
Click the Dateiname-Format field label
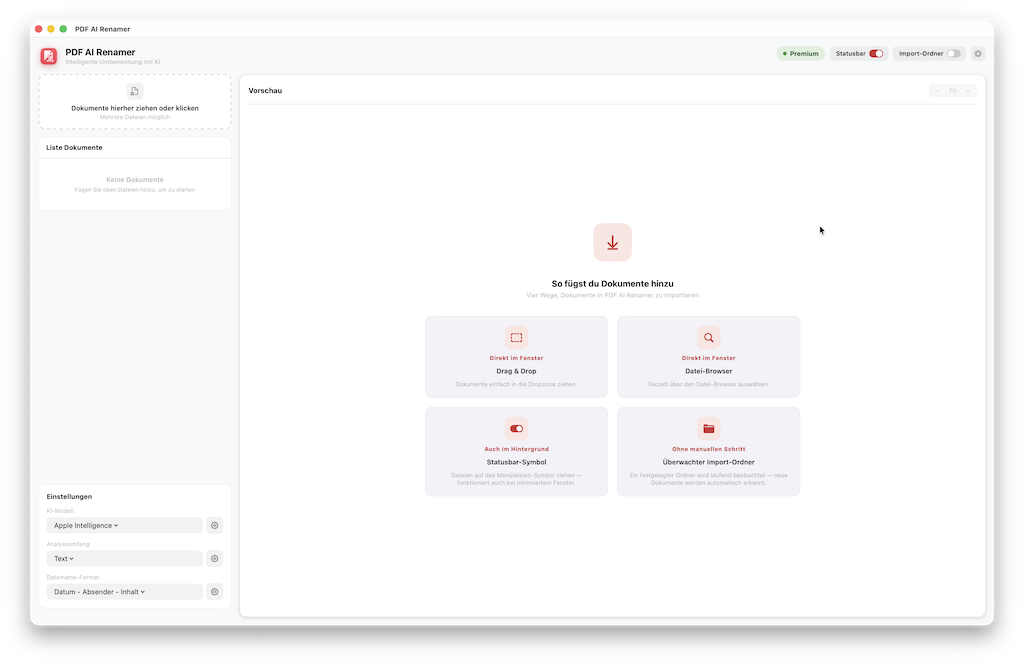point(72,577)
